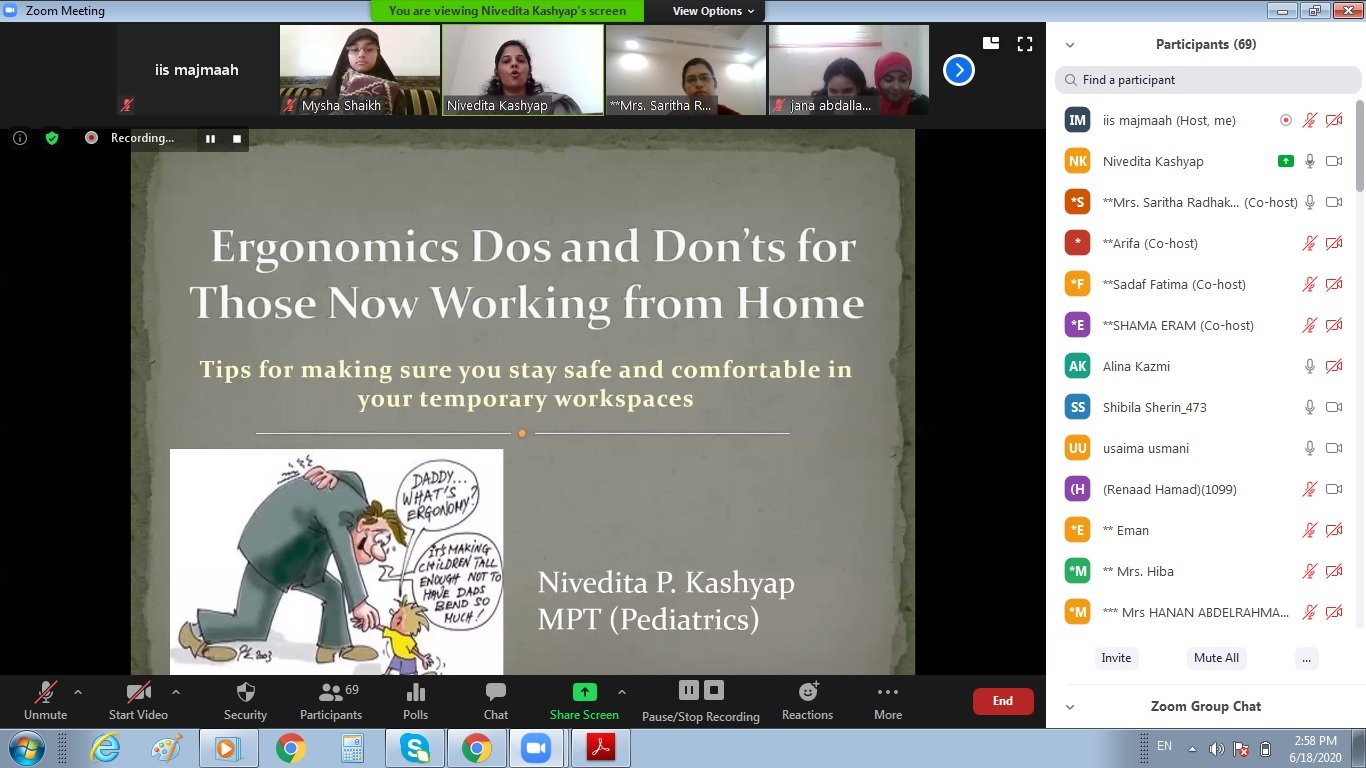Click the Invite button
Image resolution: width=1366 pixels, height=768 pixels.
[x=1116, y=658]
